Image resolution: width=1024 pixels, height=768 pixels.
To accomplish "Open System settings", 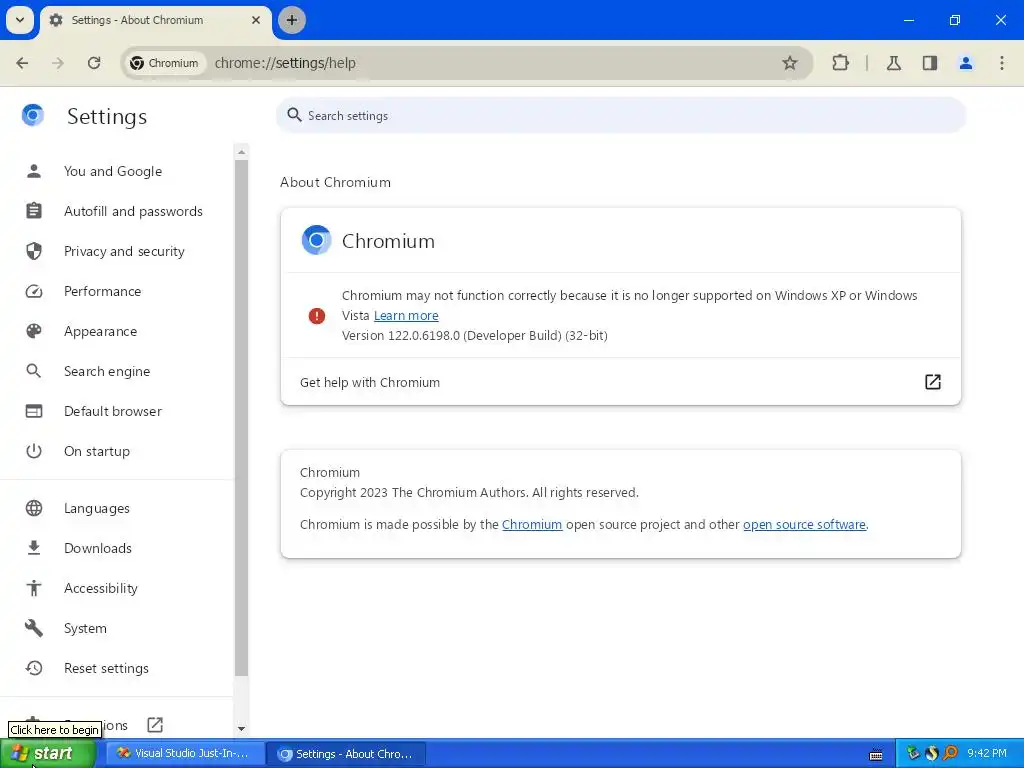I will (x=85, y=628).
